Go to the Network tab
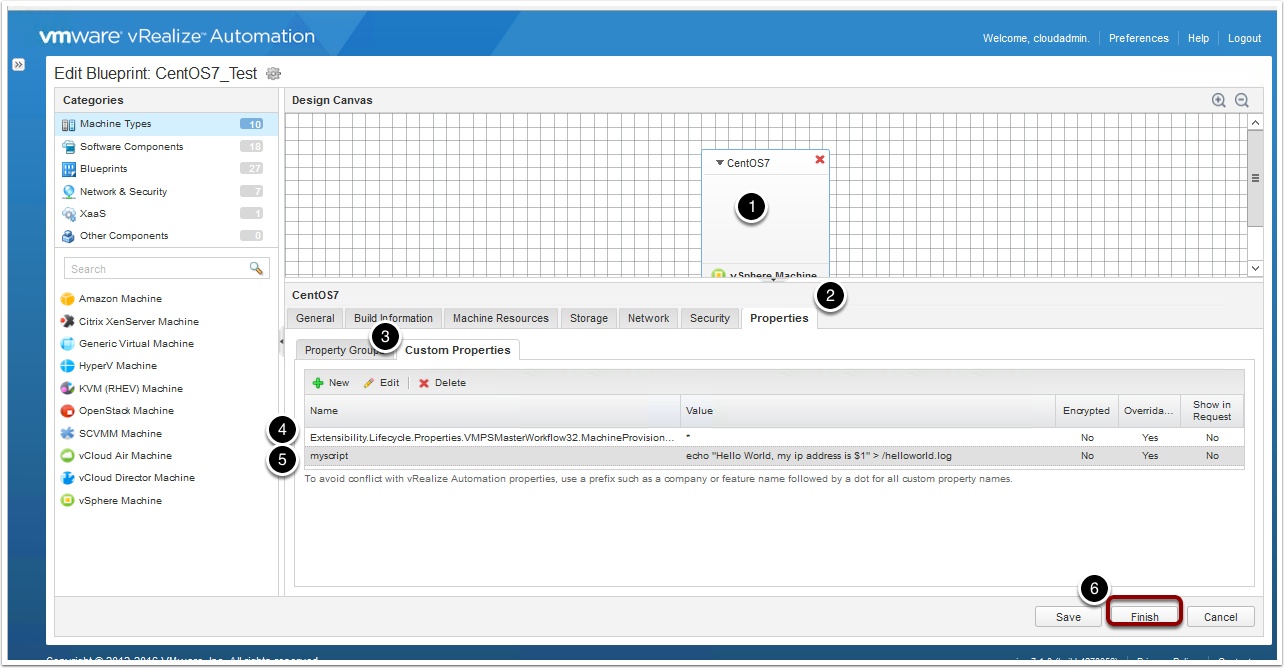 648,318
